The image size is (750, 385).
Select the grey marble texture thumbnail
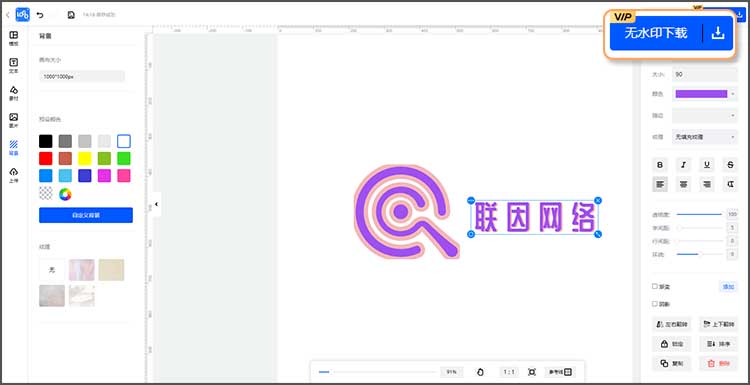click(x=52, y=296)
